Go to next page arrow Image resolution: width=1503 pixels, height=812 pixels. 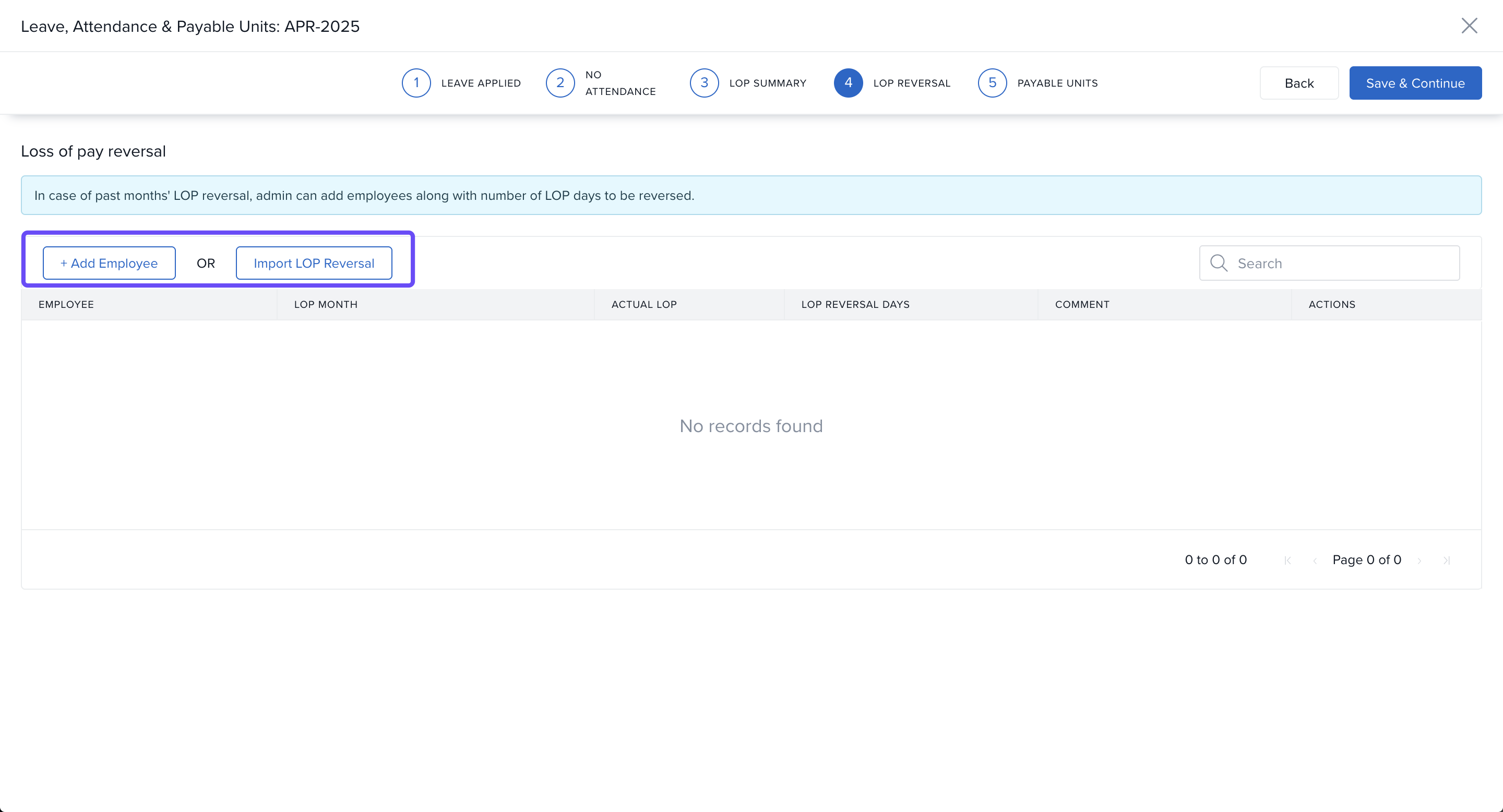click(1419, 560)
